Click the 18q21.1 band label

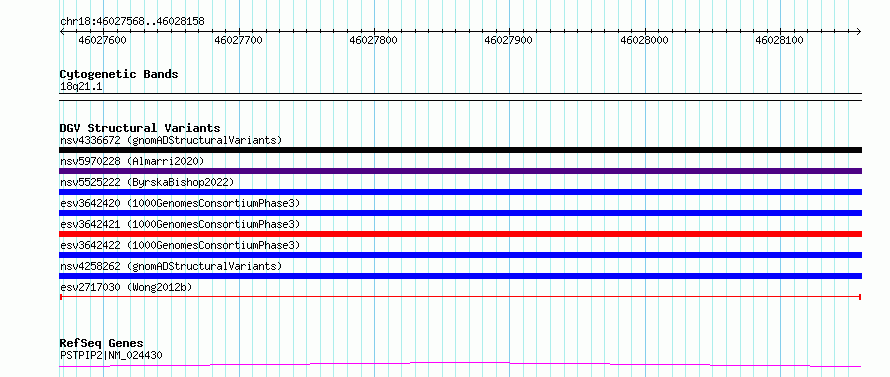[x=81, y=87]
